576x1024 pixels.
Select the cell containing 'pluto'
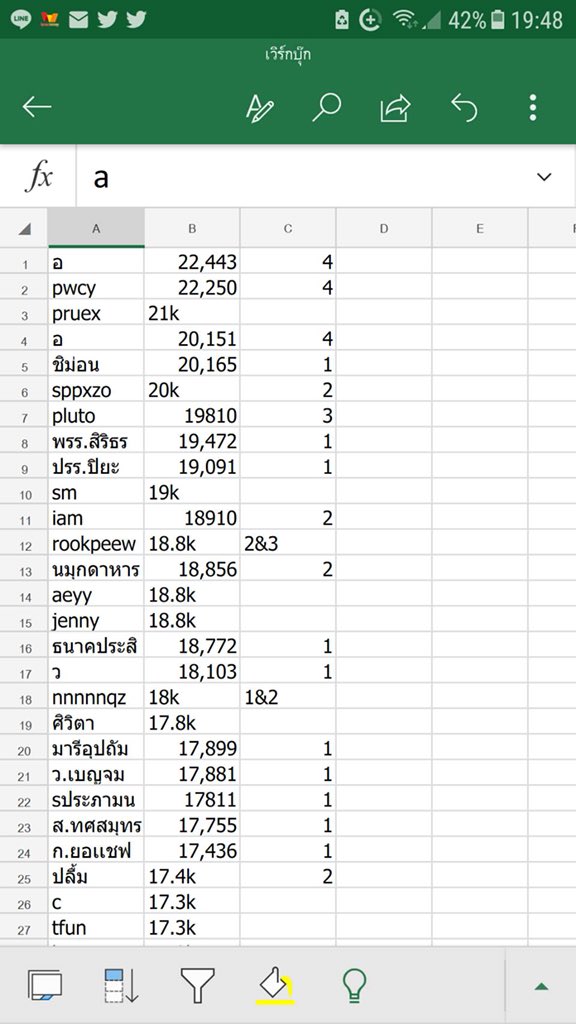click(96, 416)
